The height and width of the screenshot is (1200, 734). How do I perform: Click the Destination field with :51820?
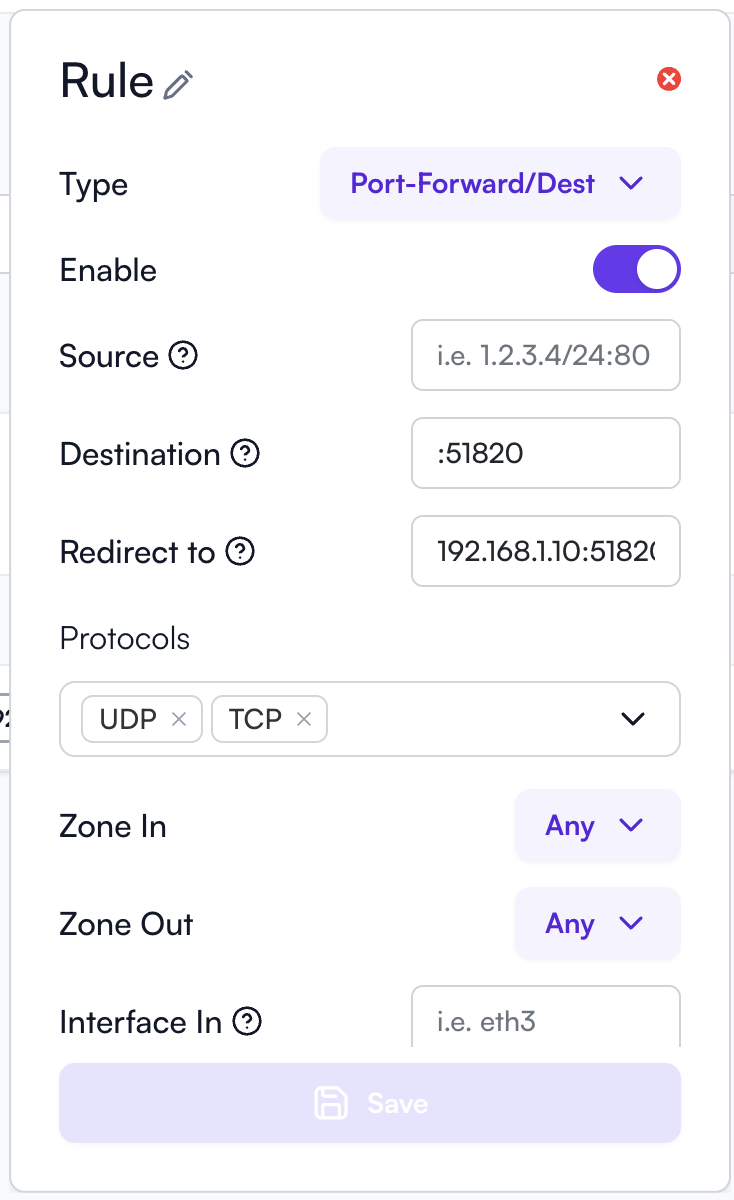click(545, 453)
